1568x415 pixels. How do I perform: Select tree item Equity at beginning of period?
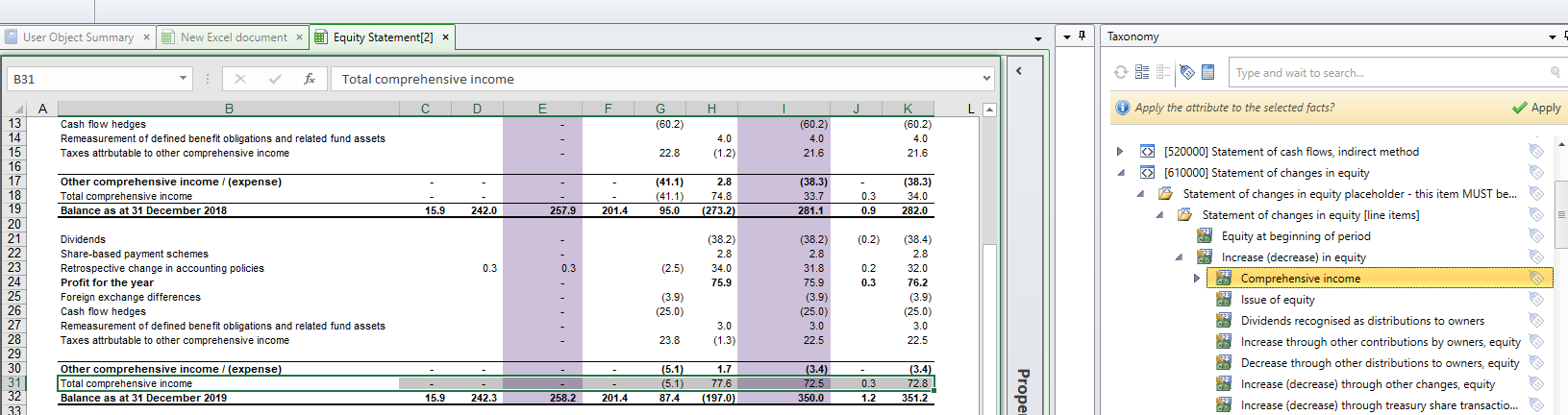coord(1296,235)
